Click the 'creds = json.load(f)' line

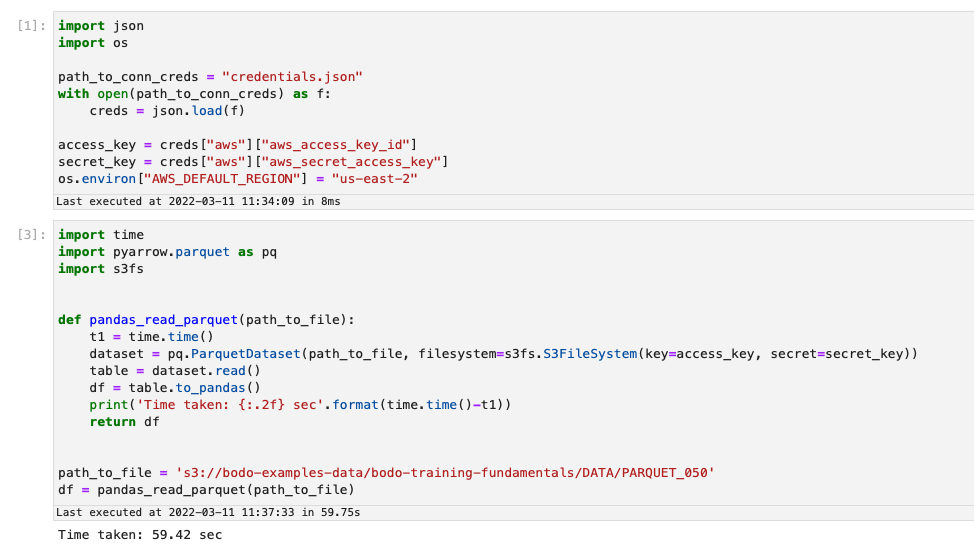pyautogui.click(x=167, y=111)
